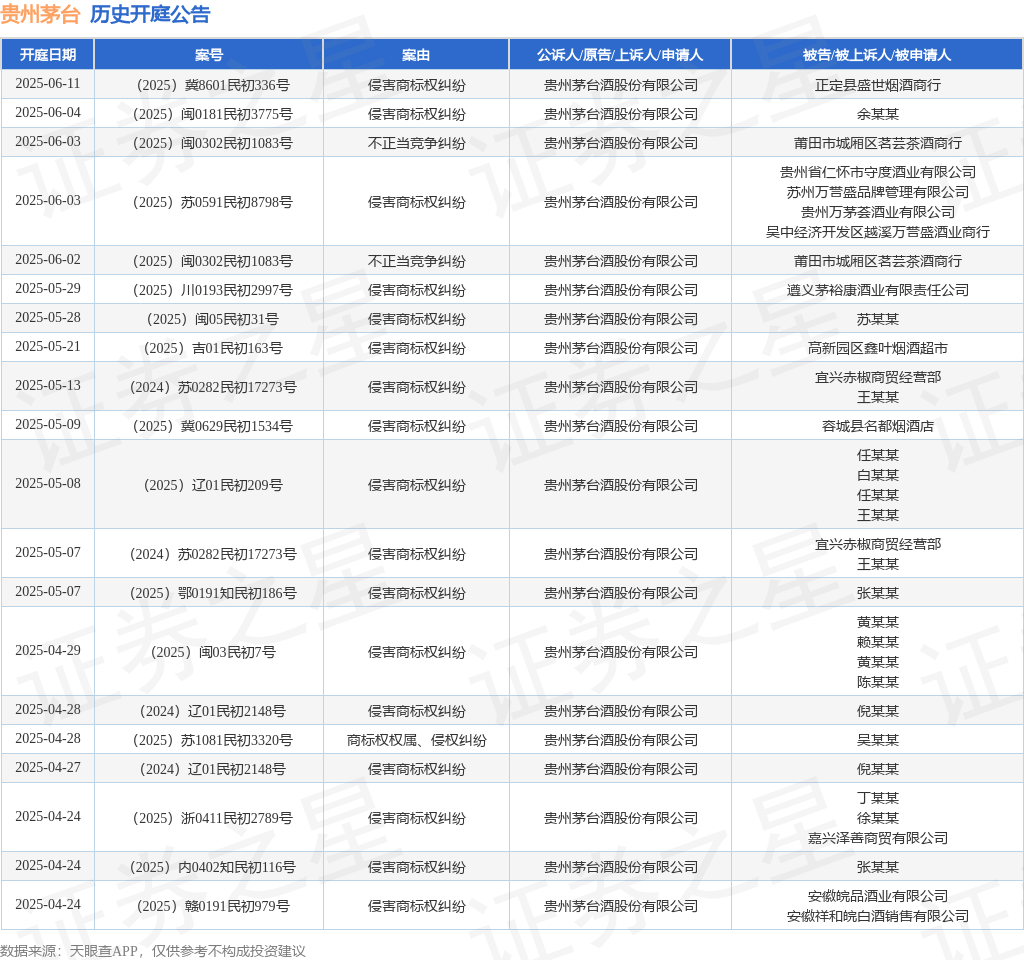1024x960 pixels.
Task: Select the date 2025-05-28
Action: tap(48, 317)
